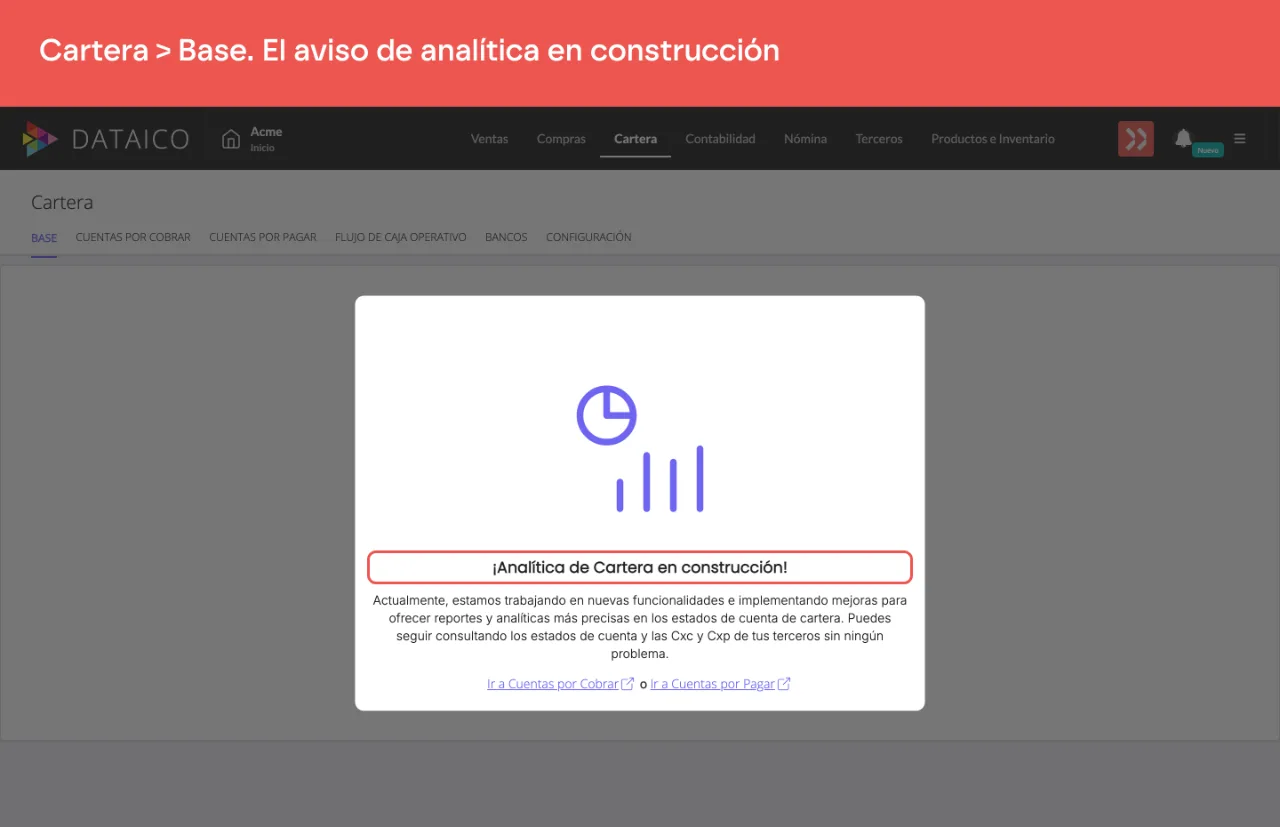Open the hamburger menu icon

[1240, 139]
